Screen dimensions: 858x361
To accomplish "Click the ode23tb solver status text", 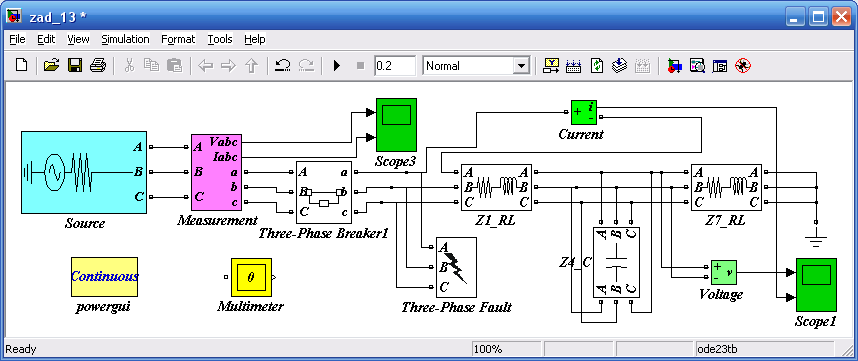I will (x=717, y=348).
